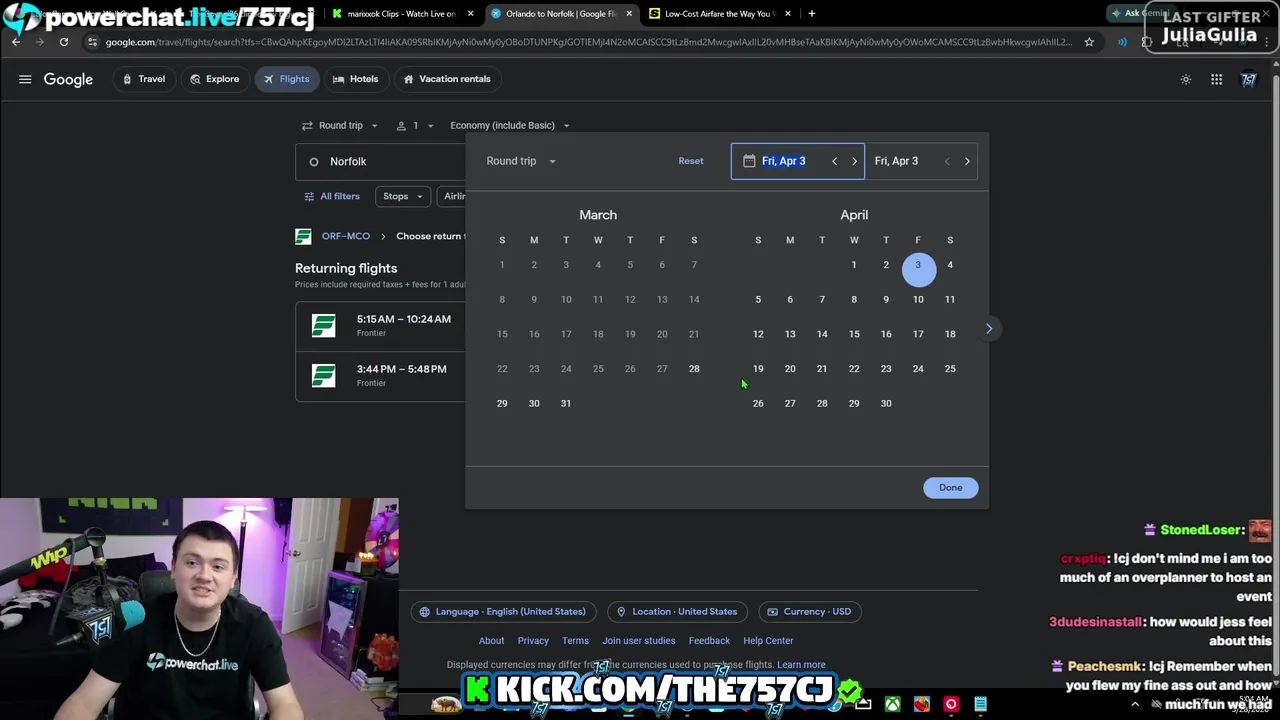
Task: Open the Vacation rentals tab
Action: pos(446,79)
